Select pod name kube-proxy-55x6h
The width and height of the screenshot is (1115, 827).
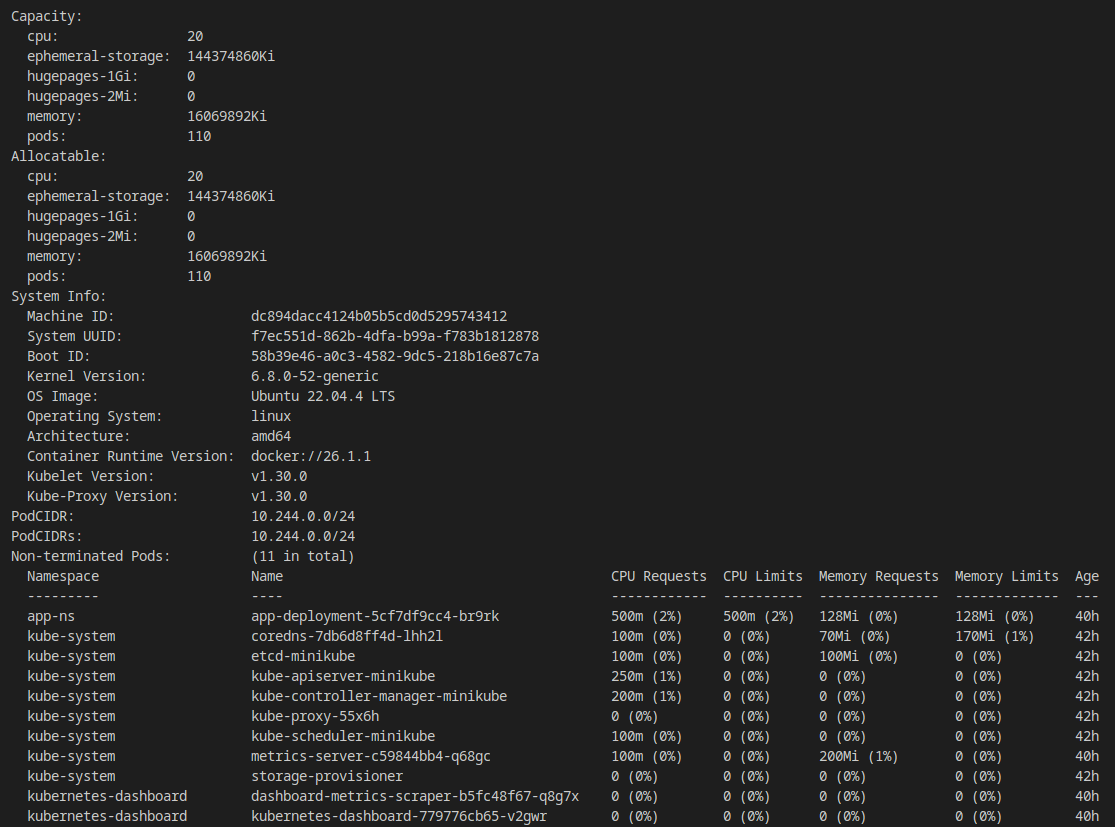click(x=315, y=716)
